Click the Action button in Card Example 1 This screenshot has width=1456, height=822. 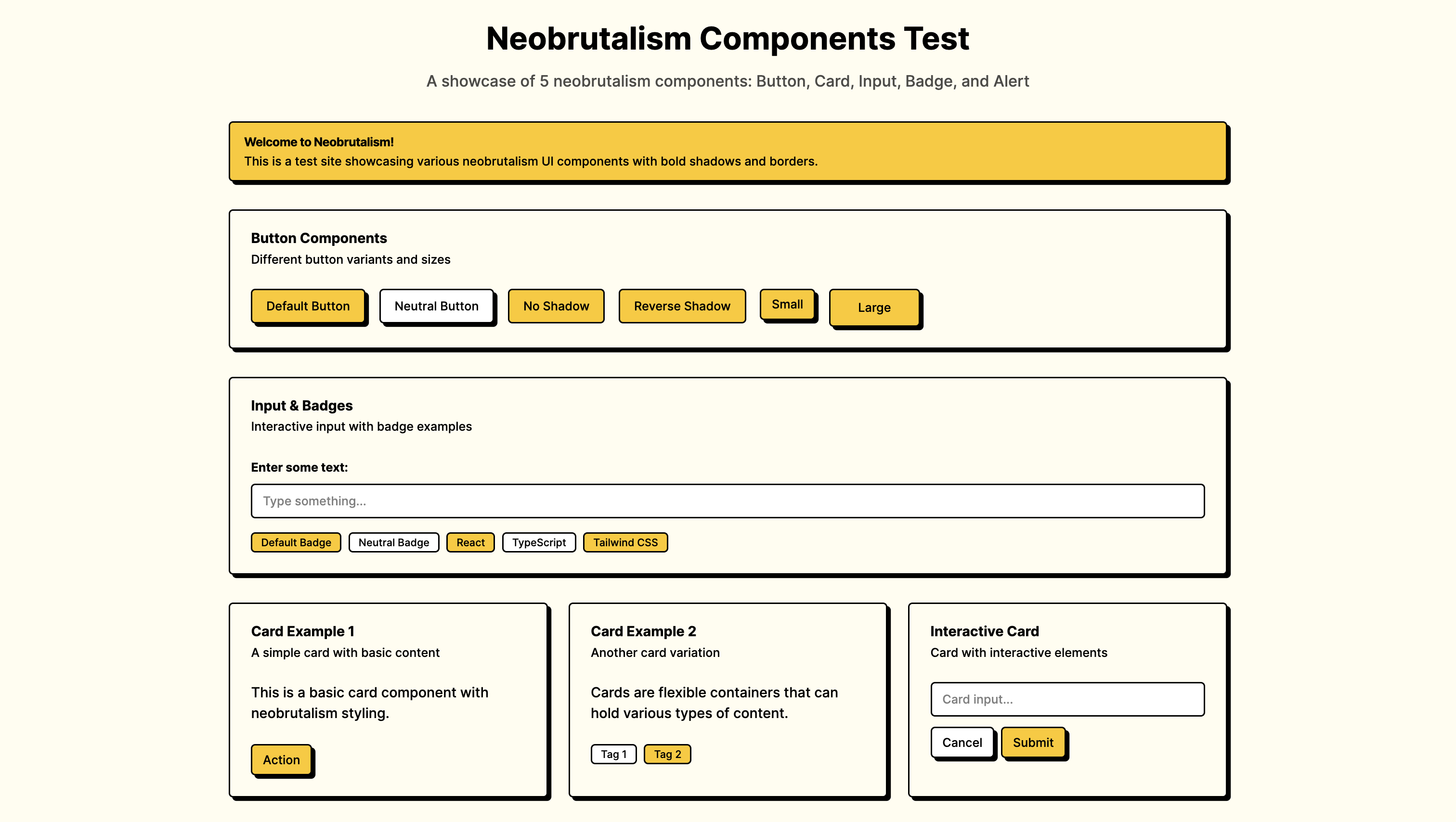tap(282, 759)
